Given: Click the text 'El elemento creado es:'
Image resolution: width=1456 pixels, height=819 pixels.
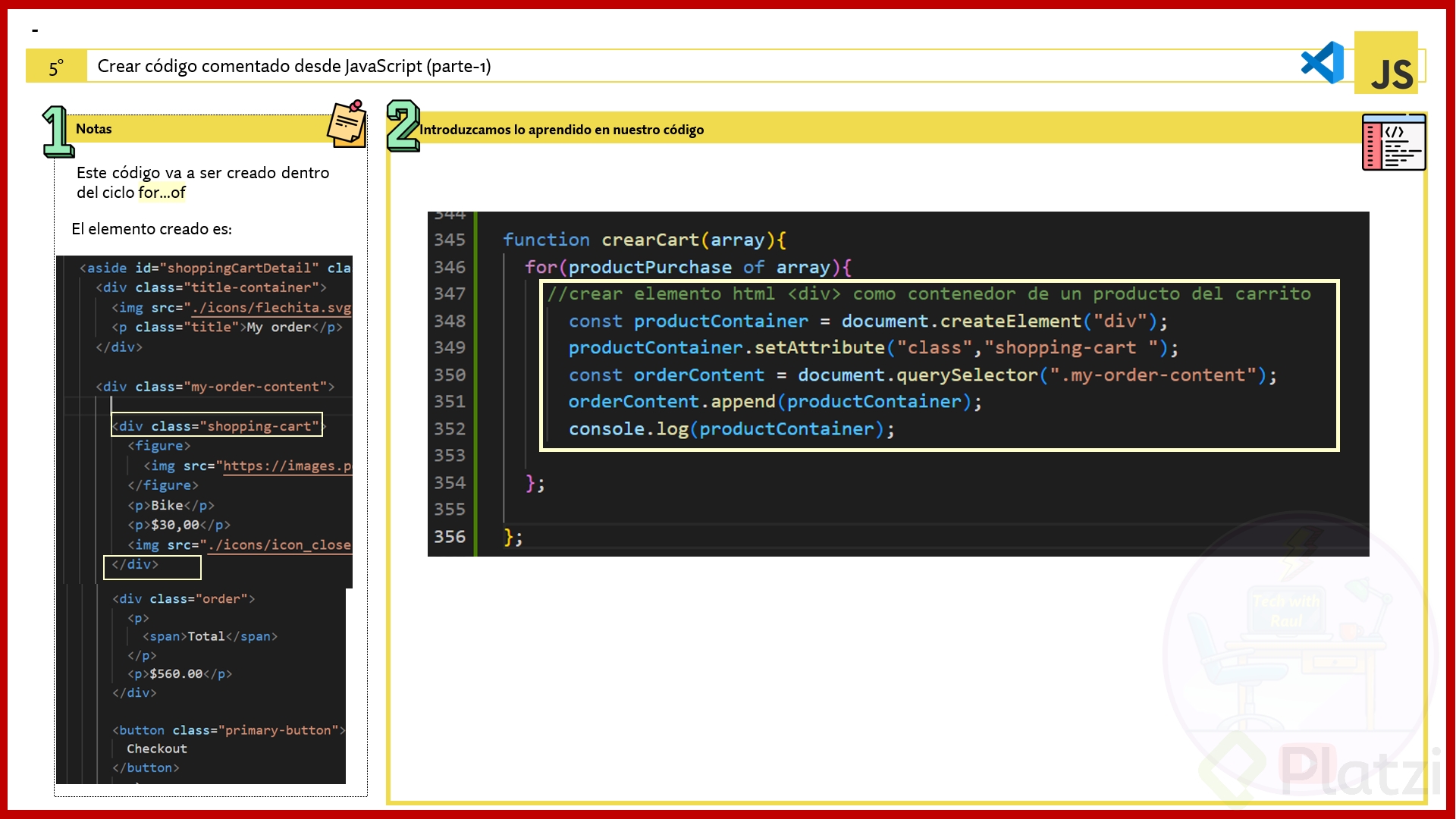Looking at the screenshot, I should tap(152, 229).
